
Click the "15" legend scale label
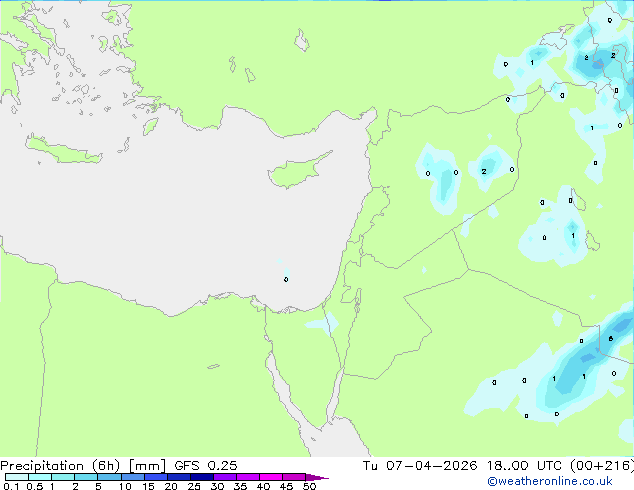point(148,486)
